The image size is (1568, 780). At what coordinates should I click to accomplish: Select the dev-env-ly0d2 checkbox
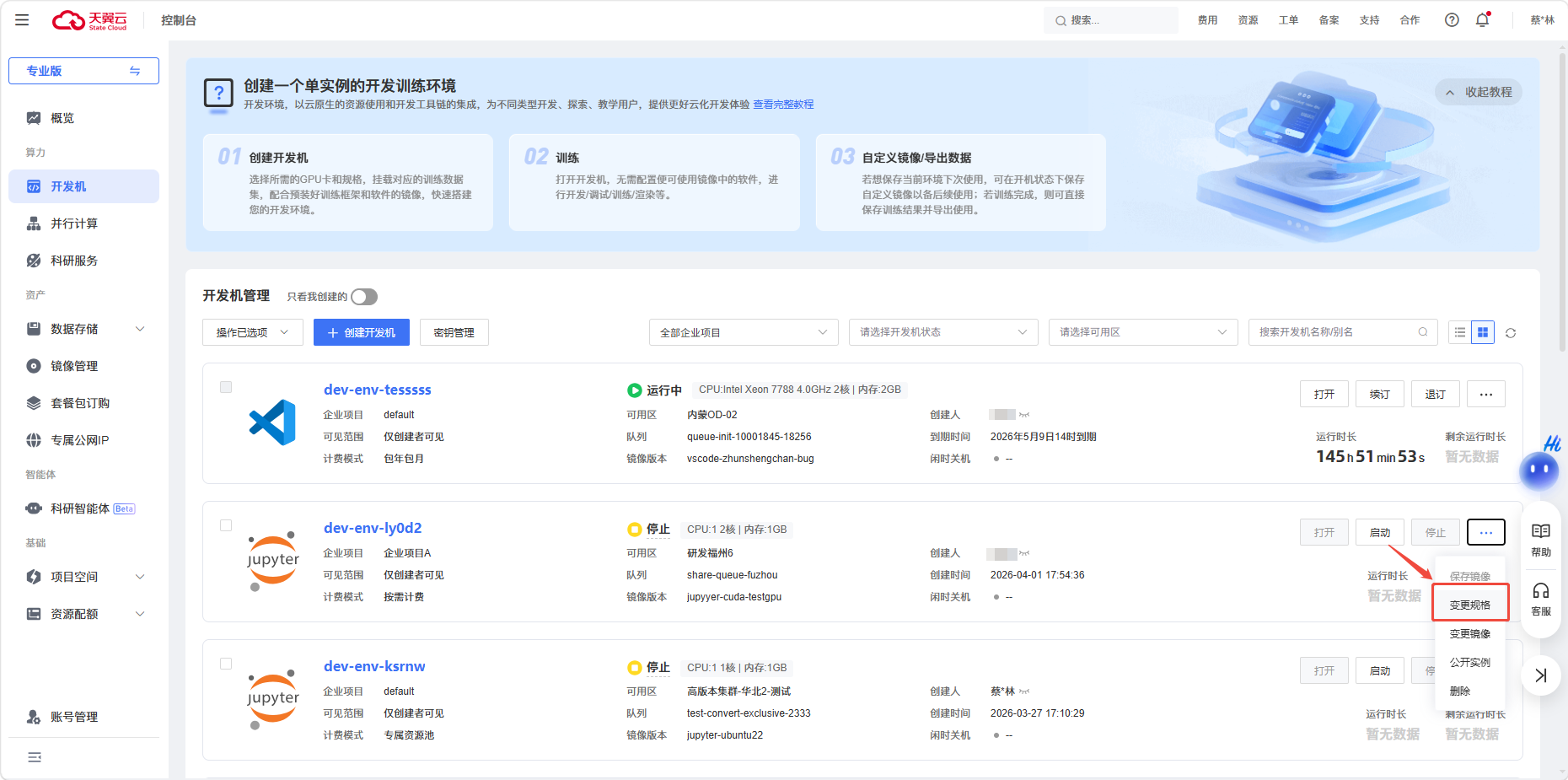click(226, 525)
